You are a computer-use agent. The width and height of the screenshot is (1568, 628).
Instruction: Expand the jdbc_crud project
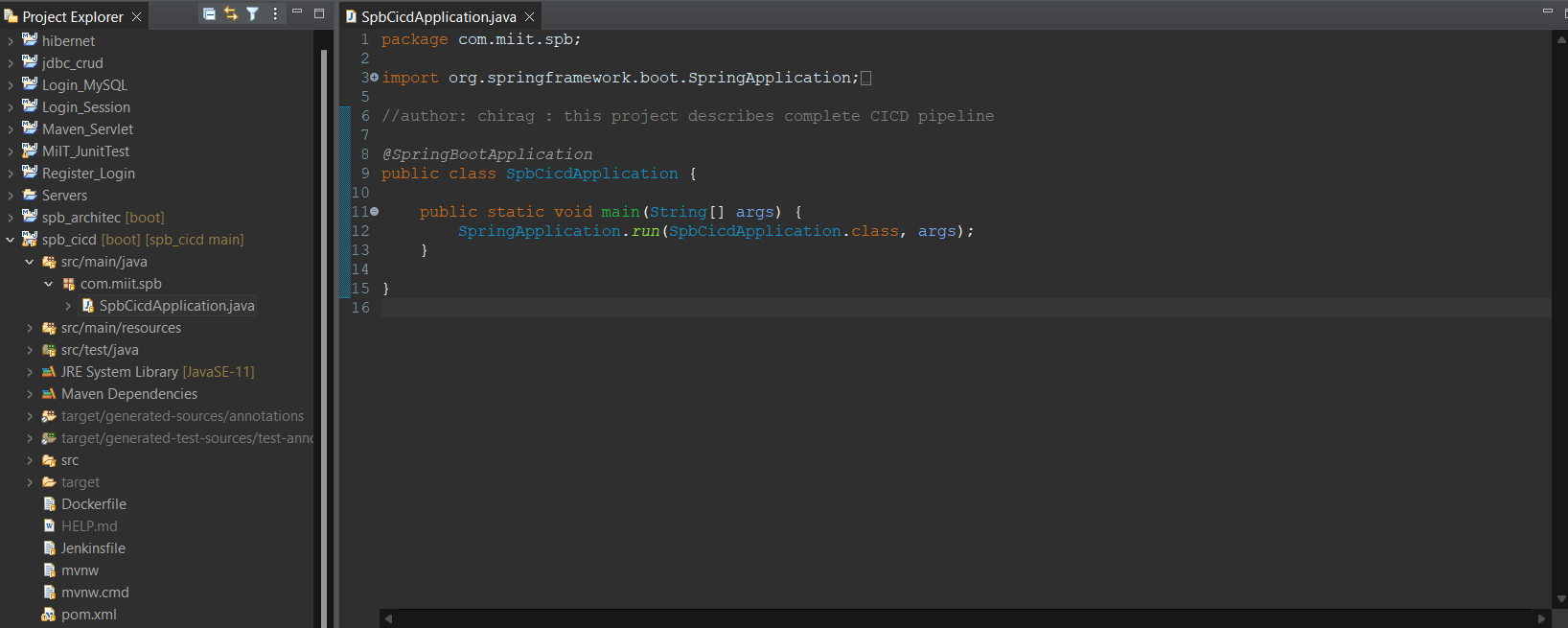point(11,63)
